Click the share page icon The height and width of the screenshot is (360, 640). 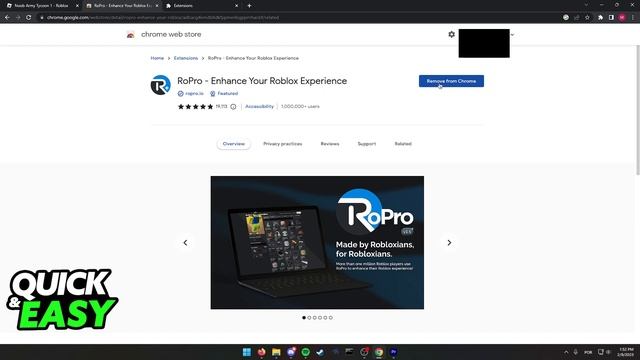tap(577, 18)
